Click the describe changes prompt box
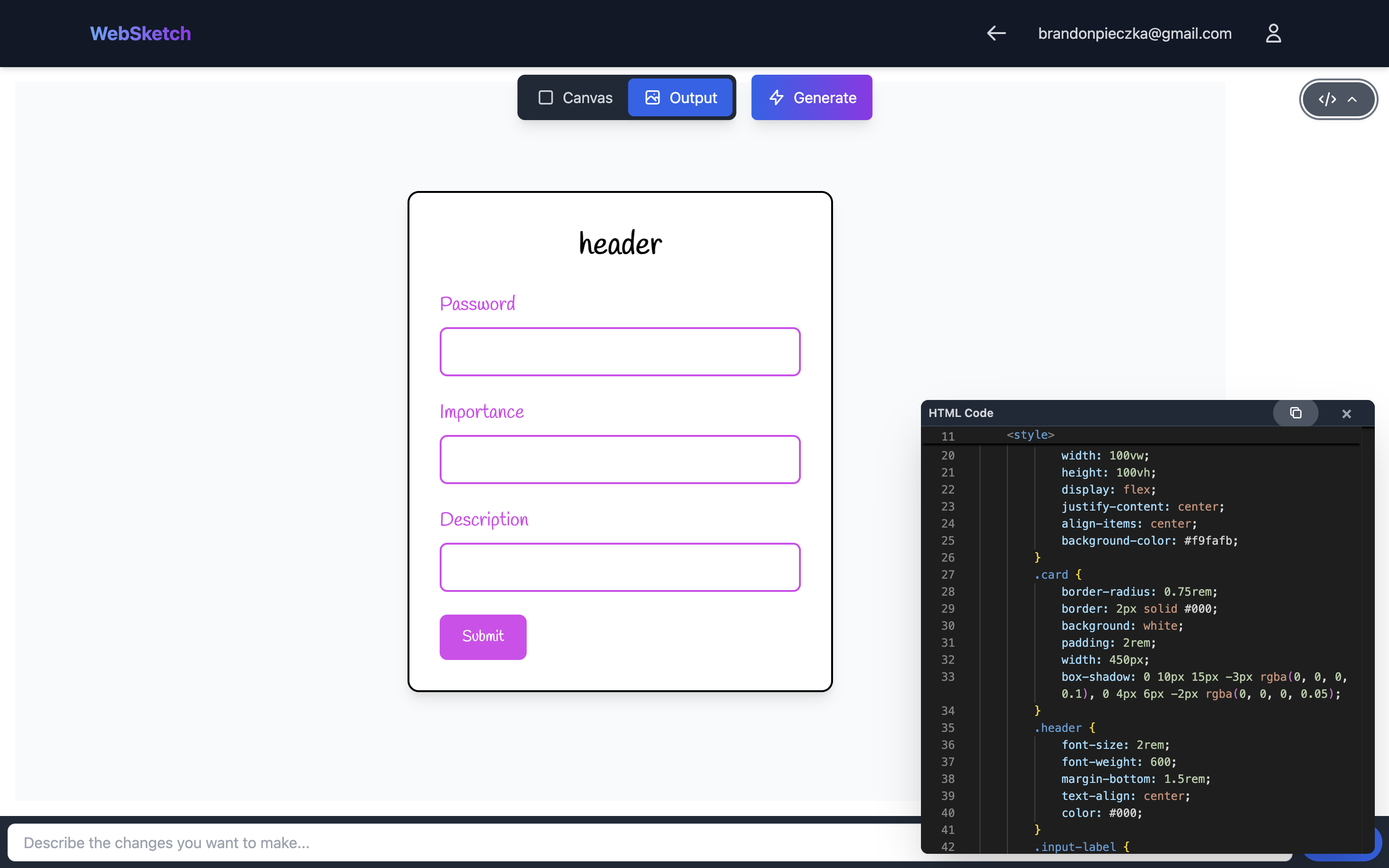 click(x=459, y=842)
